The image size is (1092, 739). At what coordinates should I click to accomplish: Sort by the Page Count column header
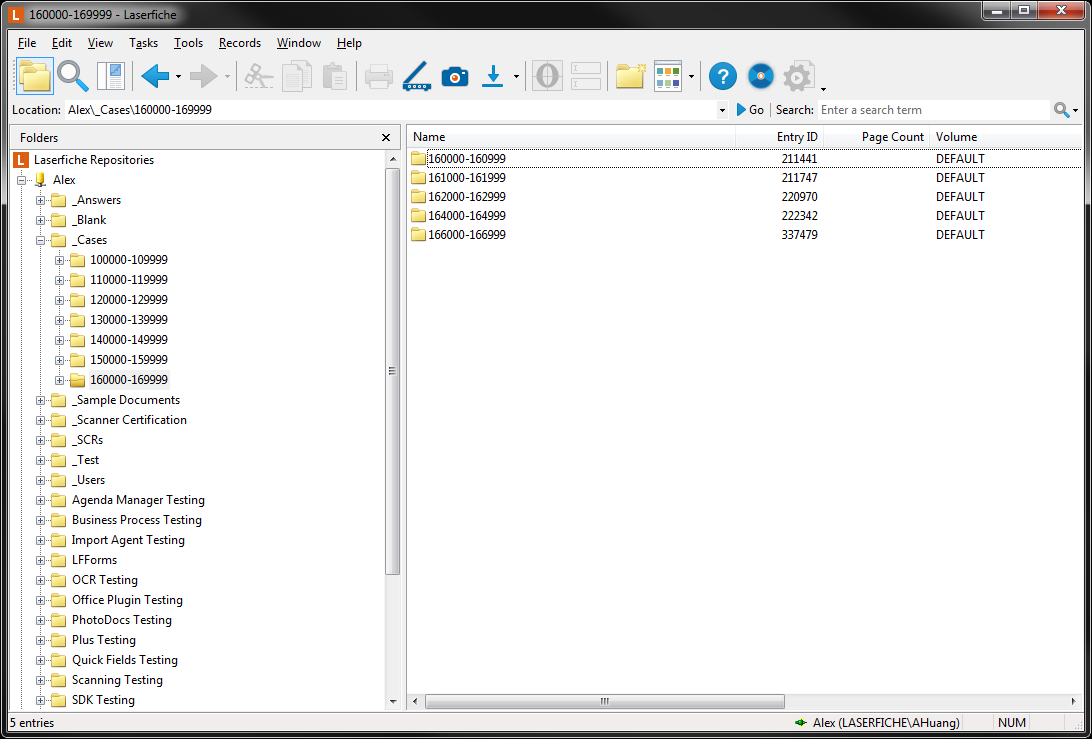(876, 137)
